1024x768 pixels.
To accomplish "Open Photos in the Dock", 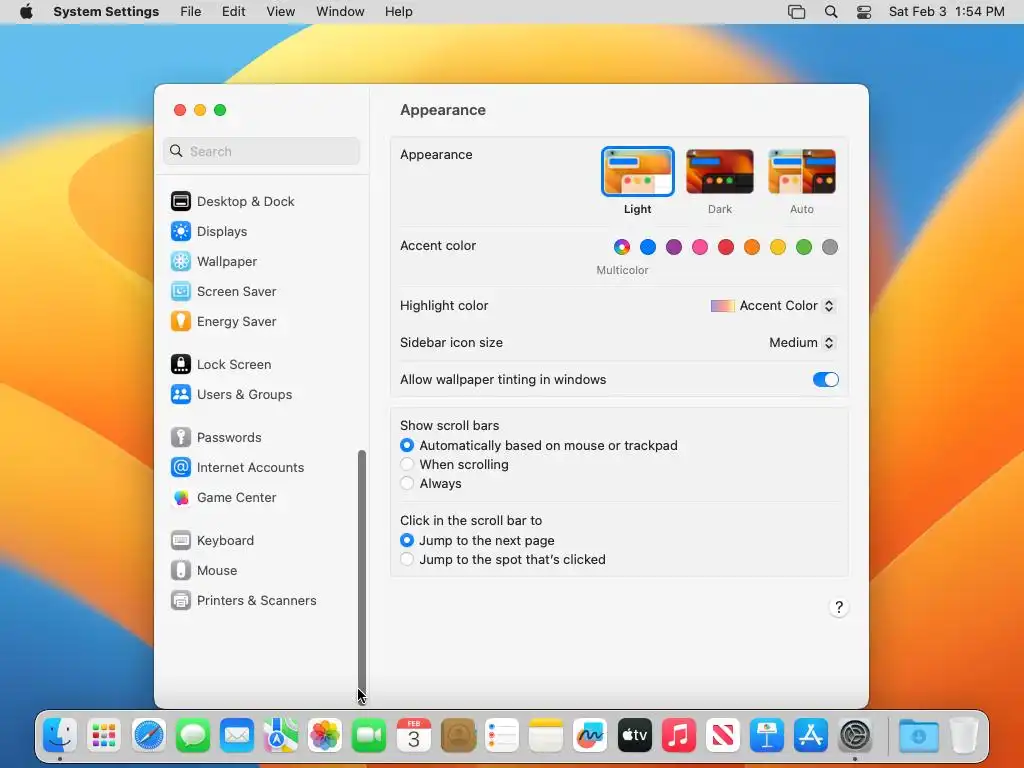I will point(325,735).
